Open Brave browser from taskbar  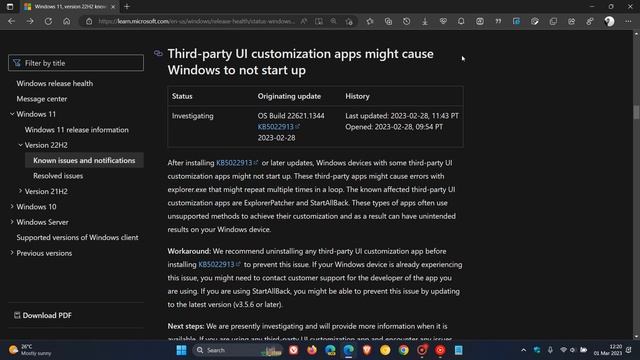coord(367,350)
